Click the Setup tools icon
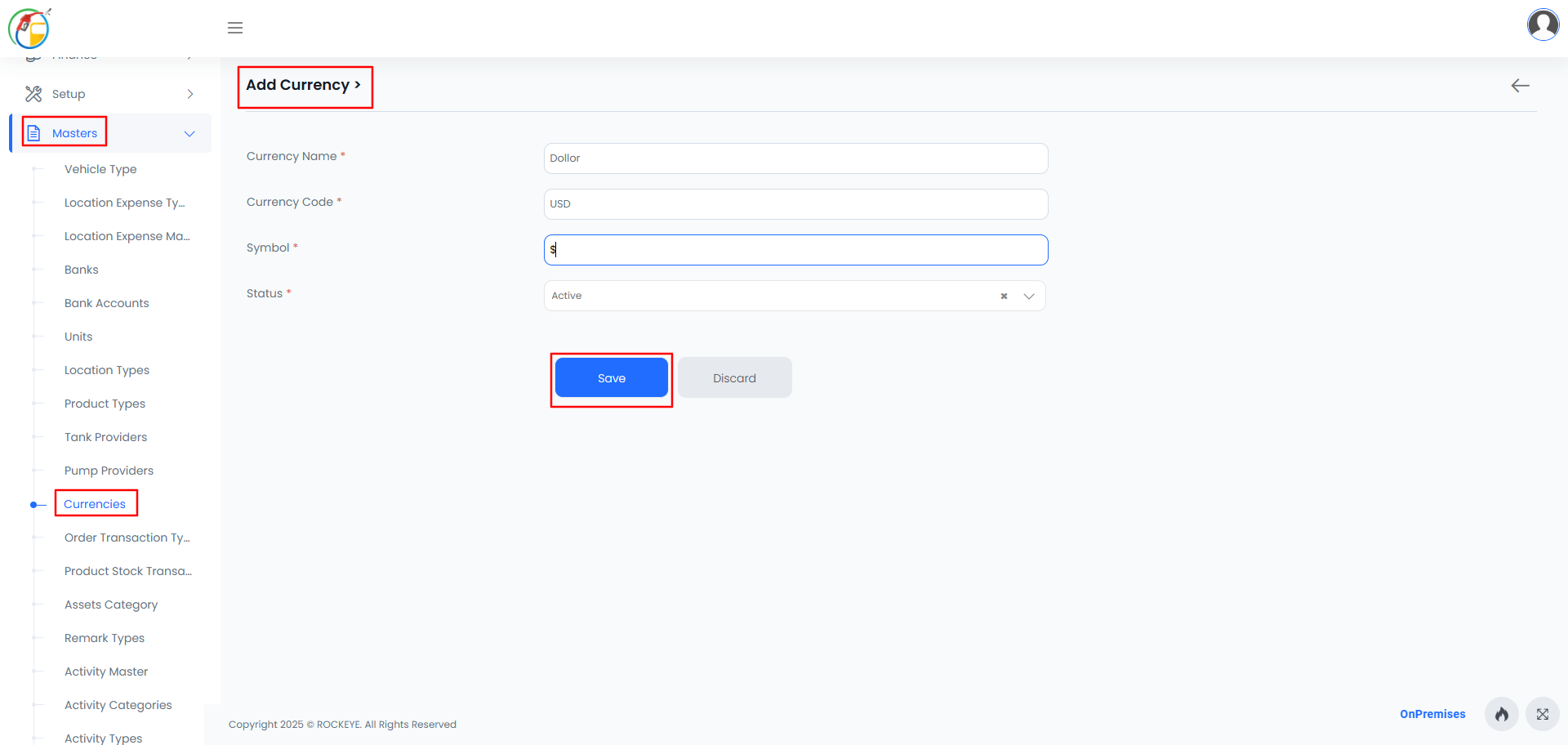 coord(33,94)
